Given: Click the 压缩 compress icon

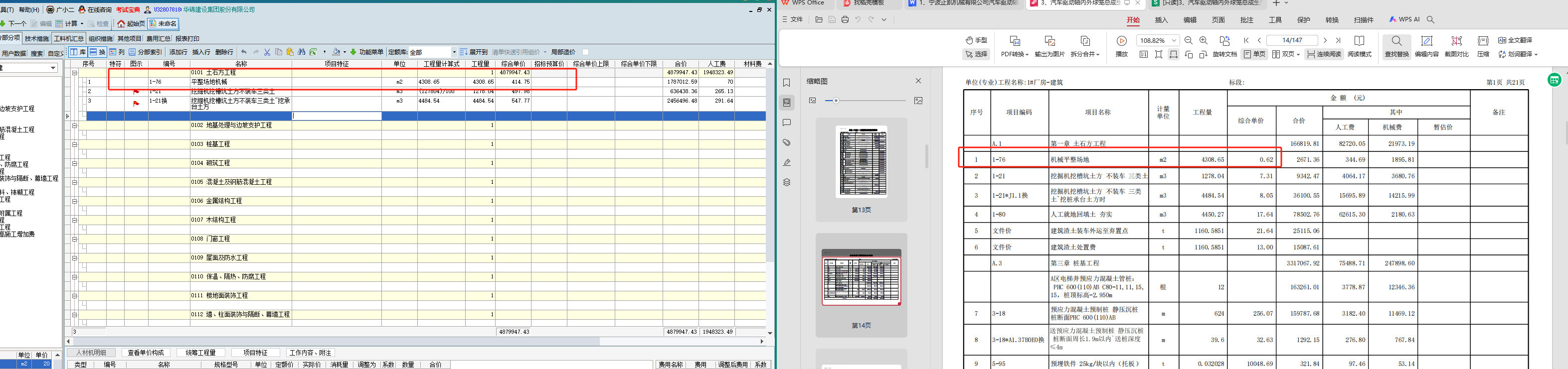Looking at the screenshot, I should 1483,46.
